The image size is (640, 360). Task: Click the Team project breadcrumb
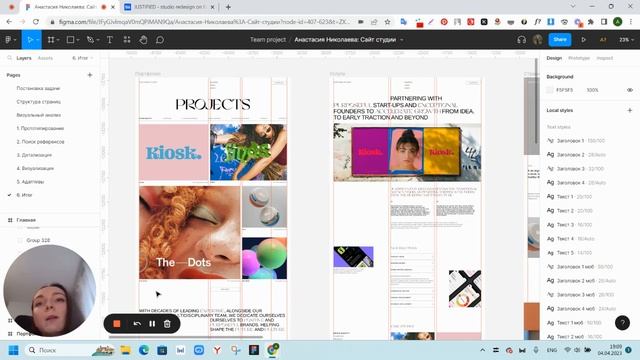pyautogui.click(x=268, y=40)
